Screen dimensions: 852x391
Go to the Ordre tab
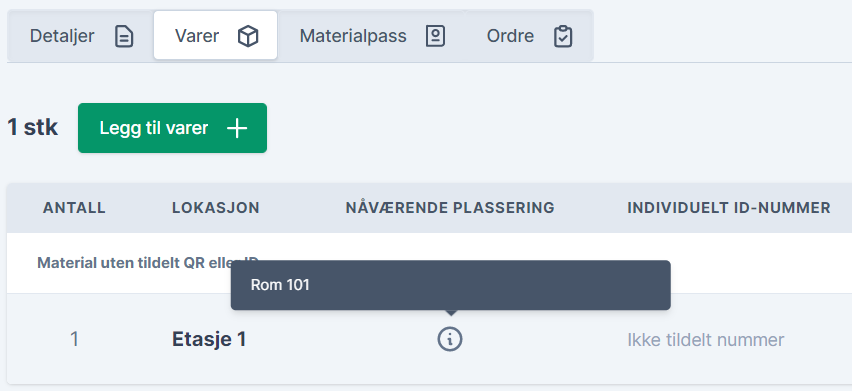[529, 36]
